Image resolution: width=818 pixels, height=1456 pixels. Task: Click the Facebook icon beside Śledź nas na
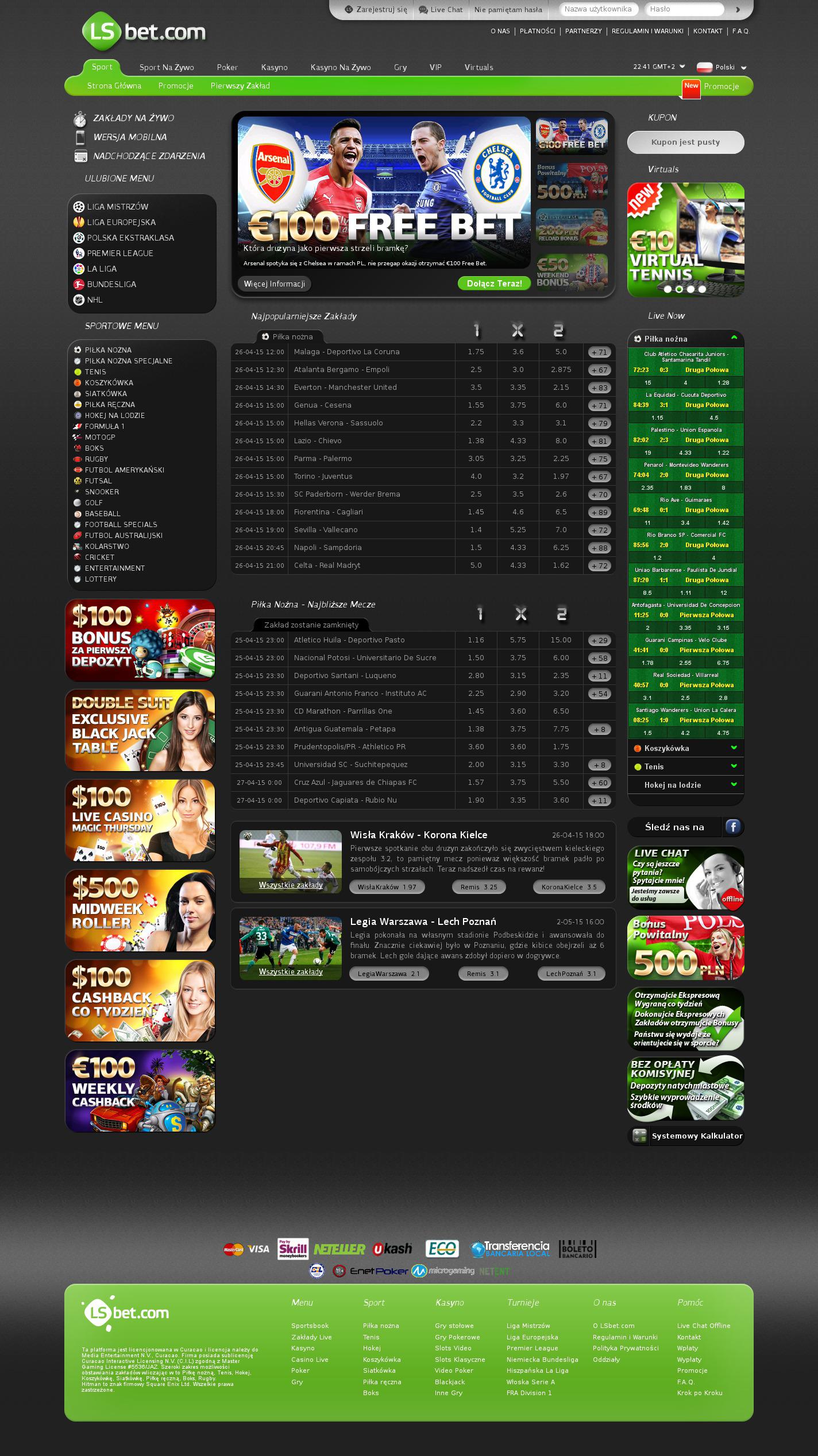732,827
